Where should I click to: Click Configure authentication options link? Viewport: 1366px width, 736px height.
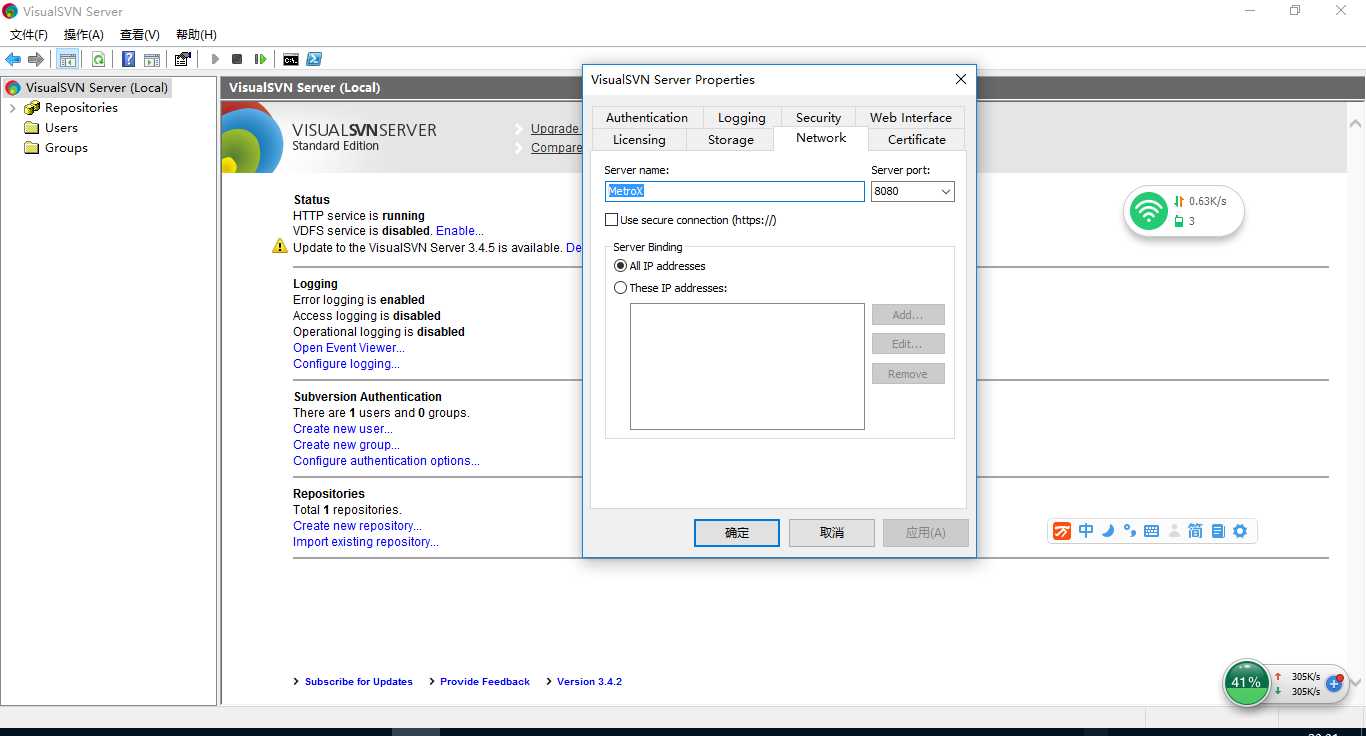386,461
